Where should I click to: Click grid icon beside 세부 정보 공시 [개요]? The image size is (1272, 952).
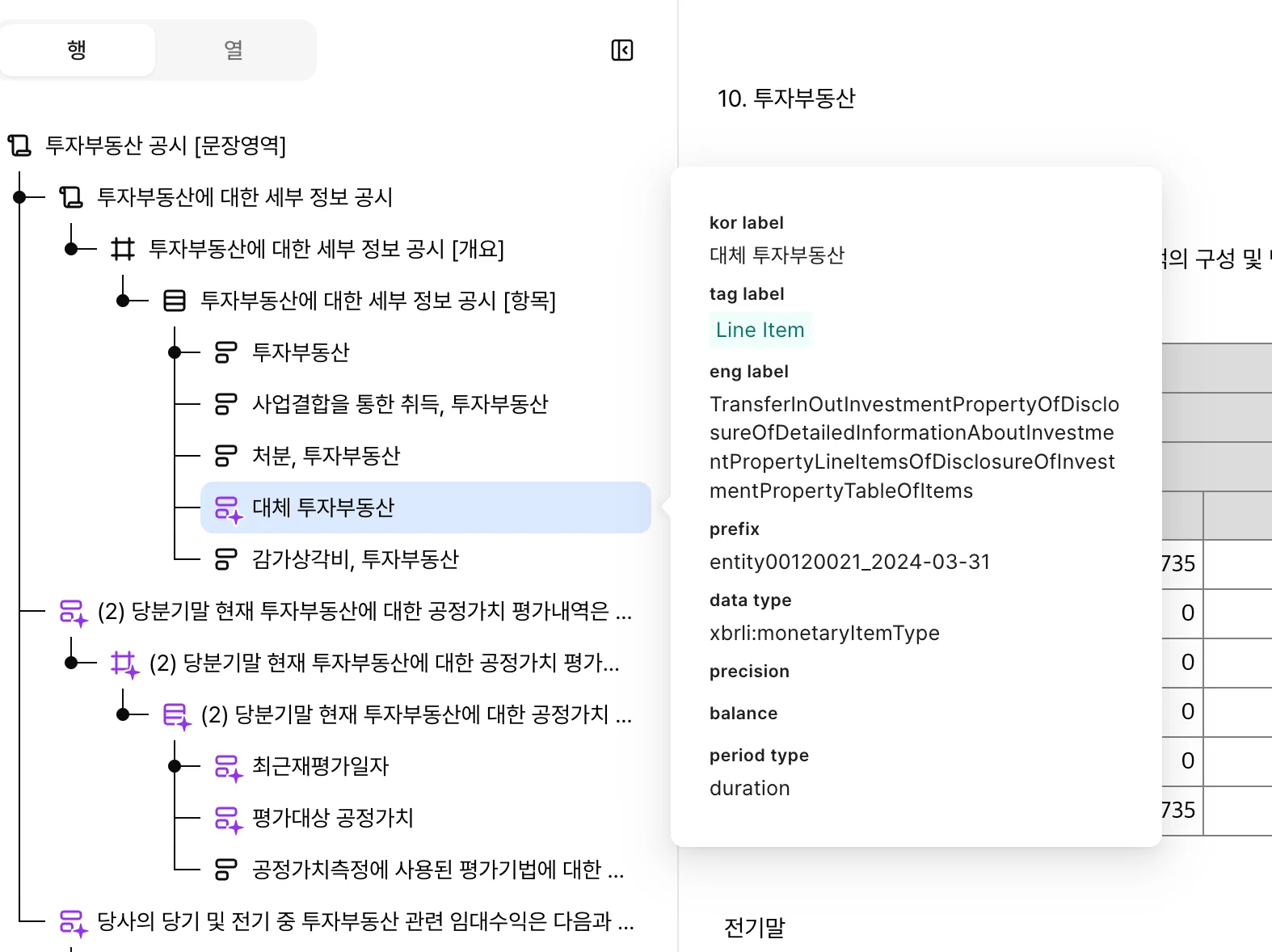pyautogui.click(x=123, y=249)
